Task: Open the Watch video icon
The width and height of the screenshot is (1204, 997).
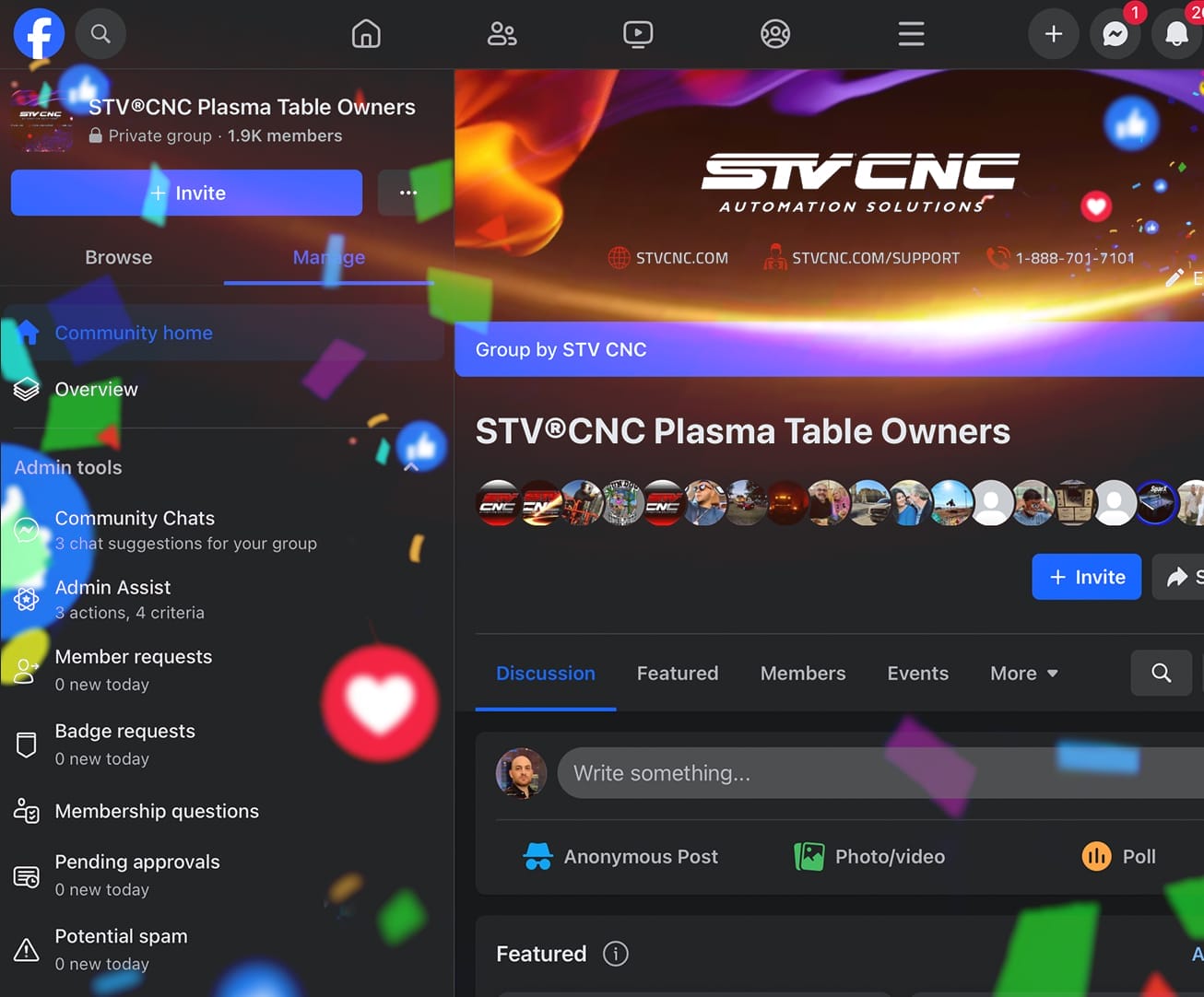Action: pyautogui.click(x=638, y=34)
